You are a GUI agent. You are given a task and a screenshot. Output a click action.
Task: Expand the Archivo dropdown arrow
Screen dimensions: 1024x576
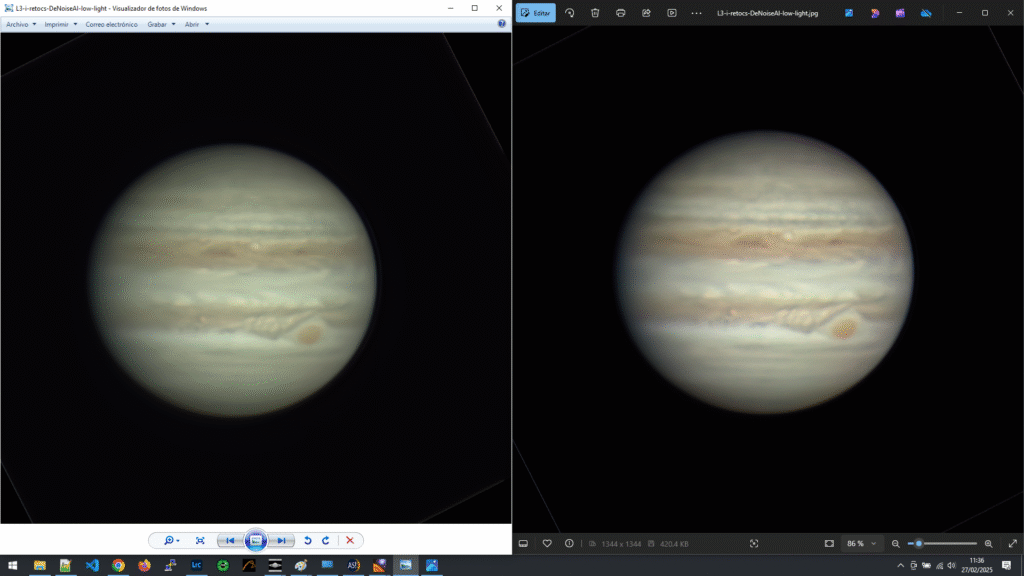coord(34,24)
